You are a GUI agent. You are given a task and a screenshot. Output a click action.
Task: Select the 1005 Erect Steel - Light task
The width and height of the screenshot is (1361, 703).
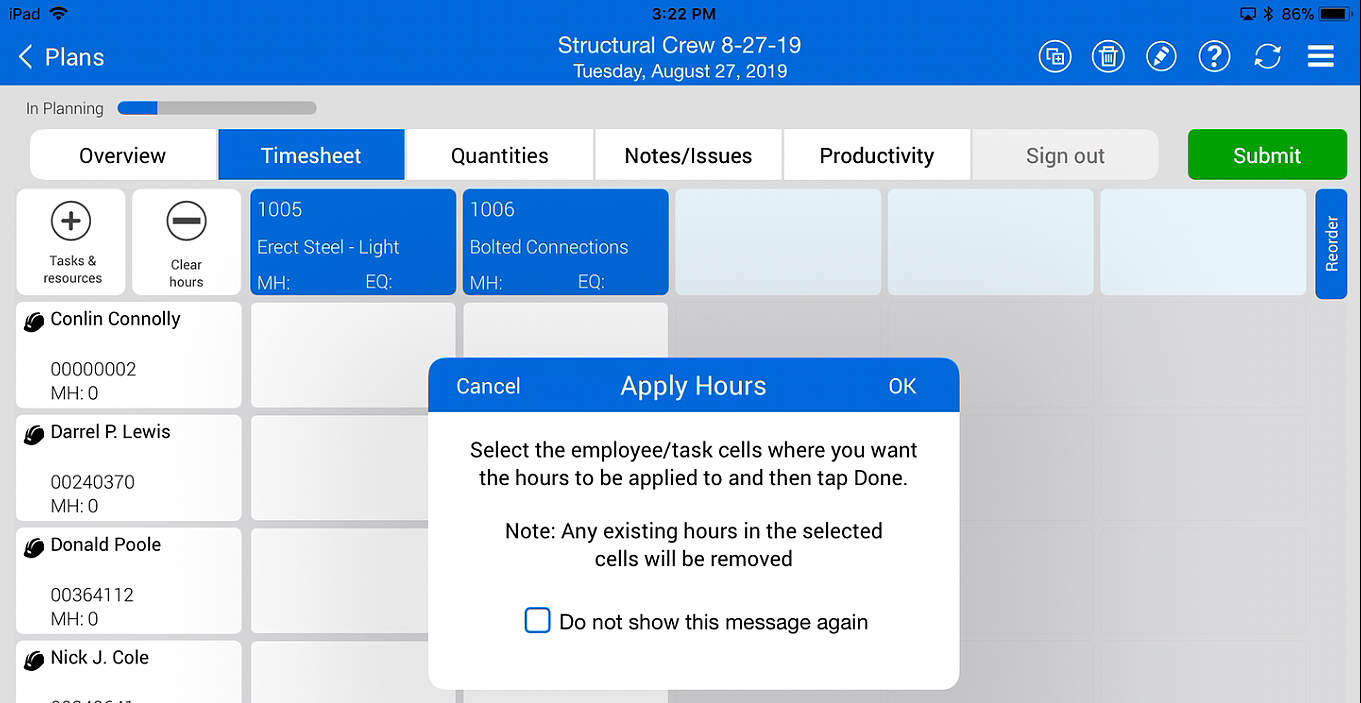click(x=353, y=242)
